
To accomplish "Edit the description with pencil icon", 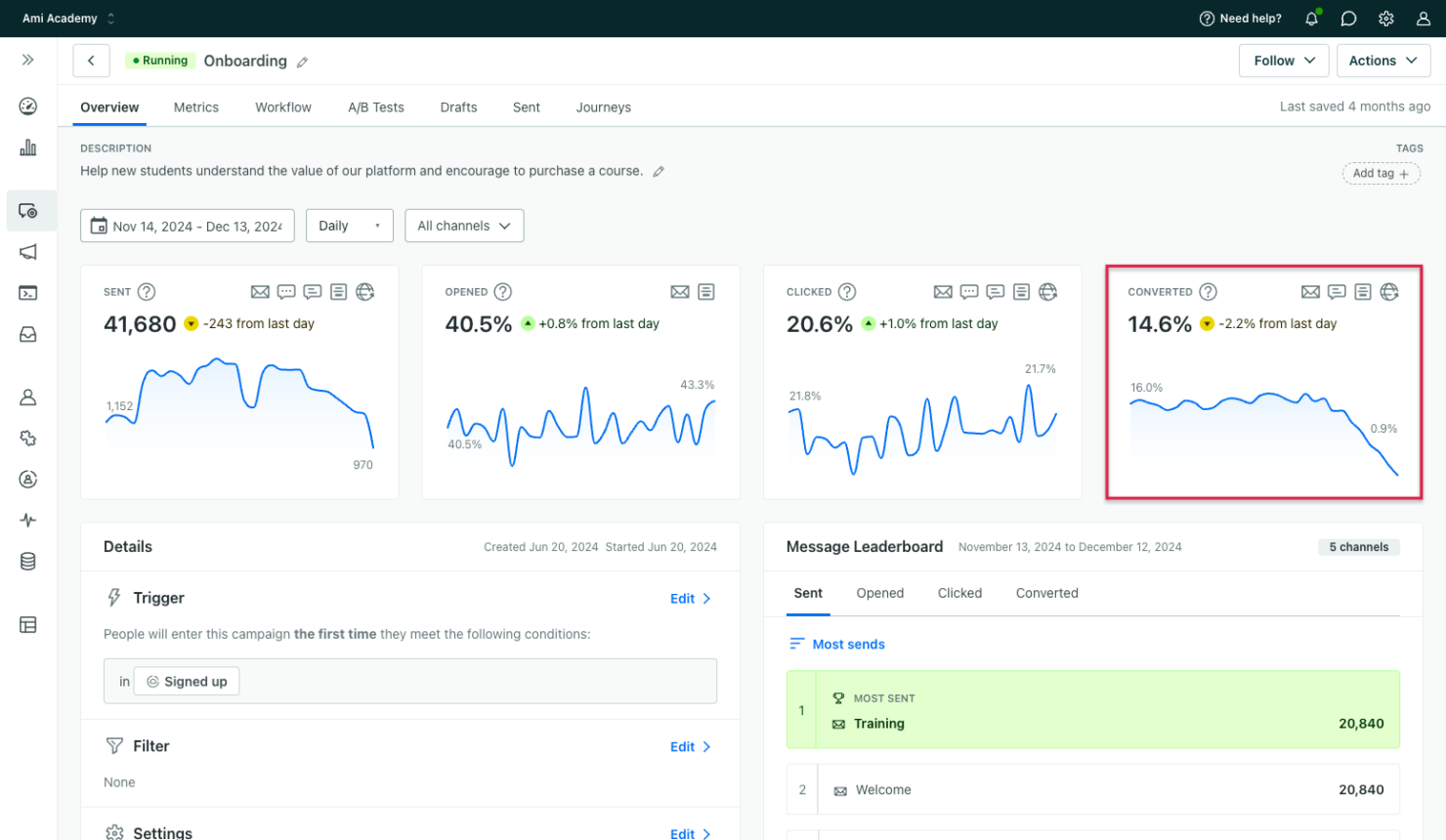I will (x=659, y=171).
